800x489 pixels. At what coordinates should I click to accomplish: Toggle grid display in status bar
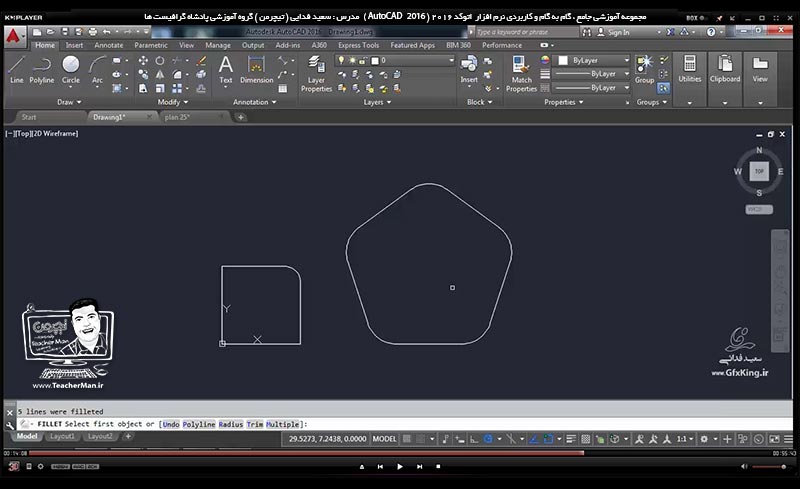tap(407, 439)
